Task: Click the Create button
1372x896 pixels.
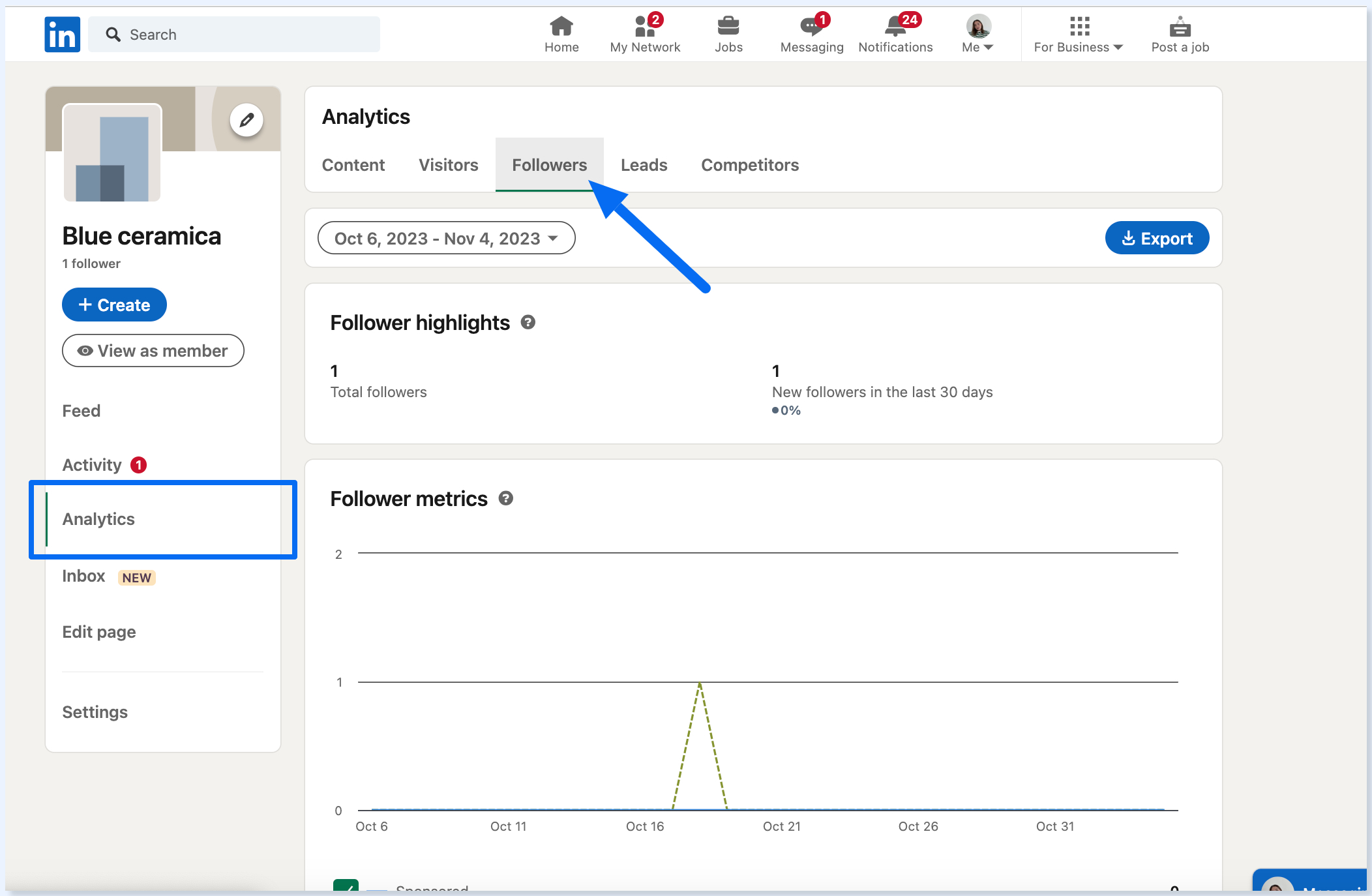Action: [x=114, y=305]
